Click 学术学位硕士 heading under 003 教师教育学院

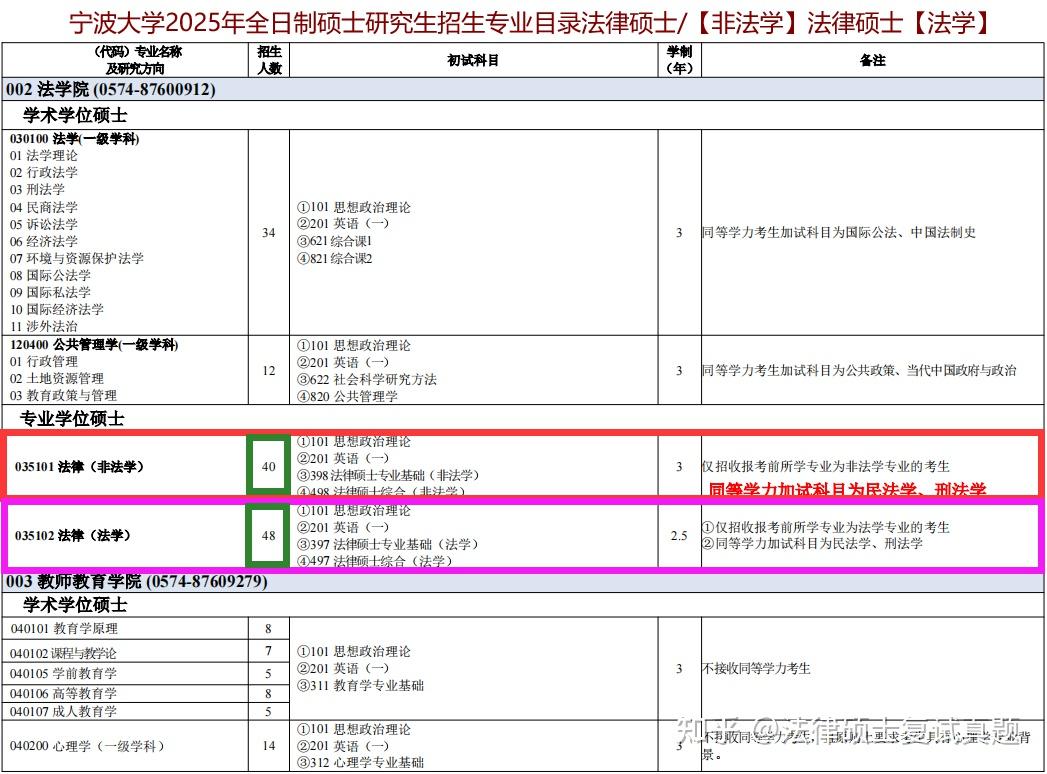pos(75,605)
